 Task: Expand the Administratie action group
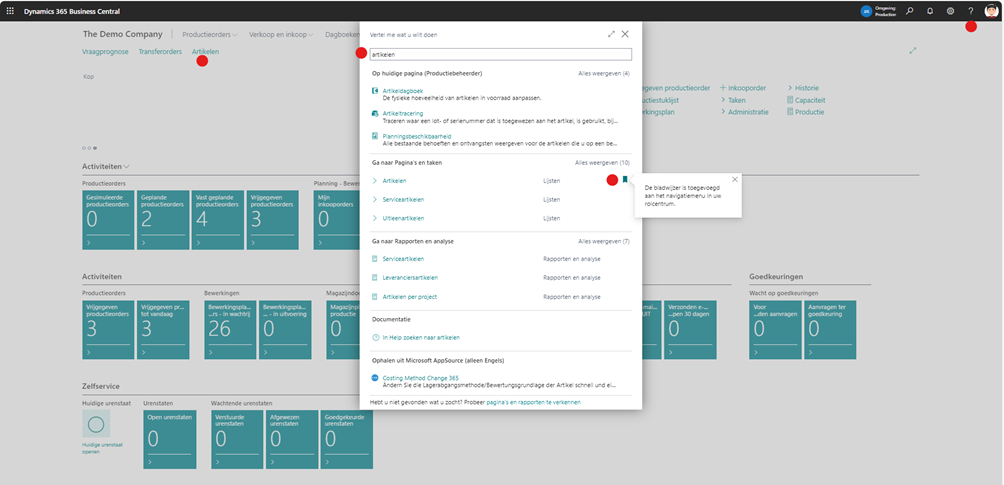[x=744, y=112]
